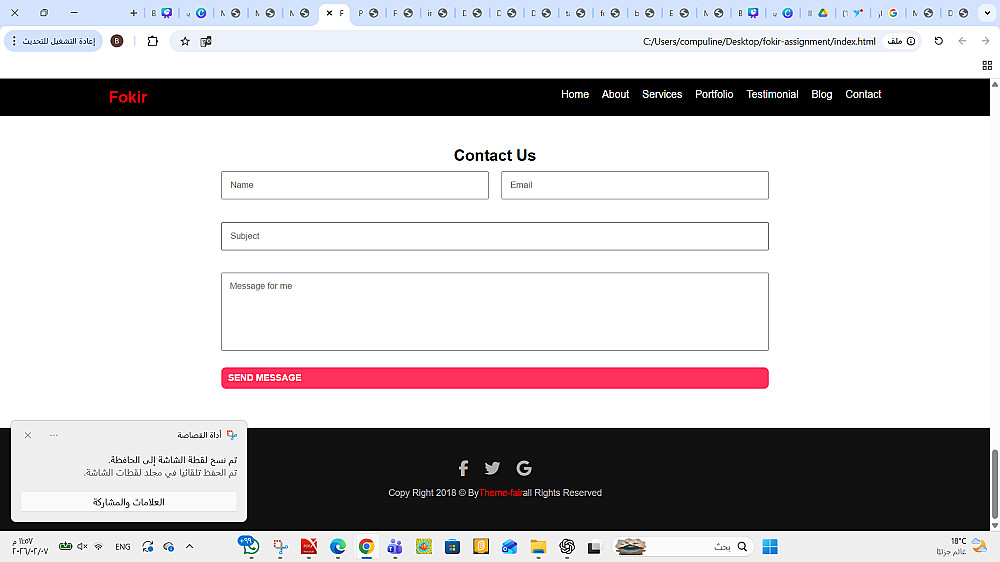
Task: Click the page vertical scrollbar thumb
Action: coord(994,484)
